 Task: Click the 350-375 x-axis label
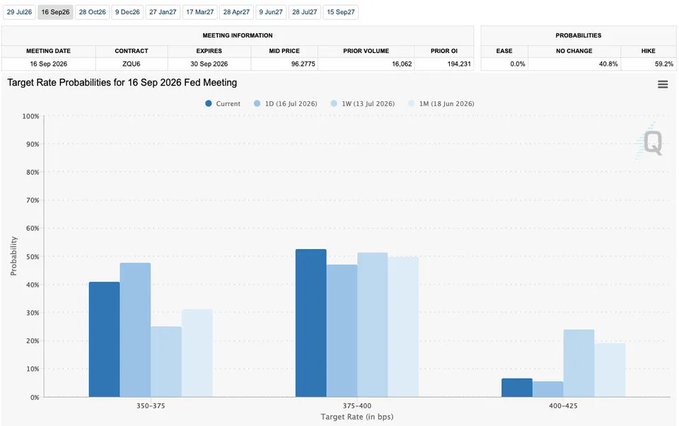pos(151,406)
